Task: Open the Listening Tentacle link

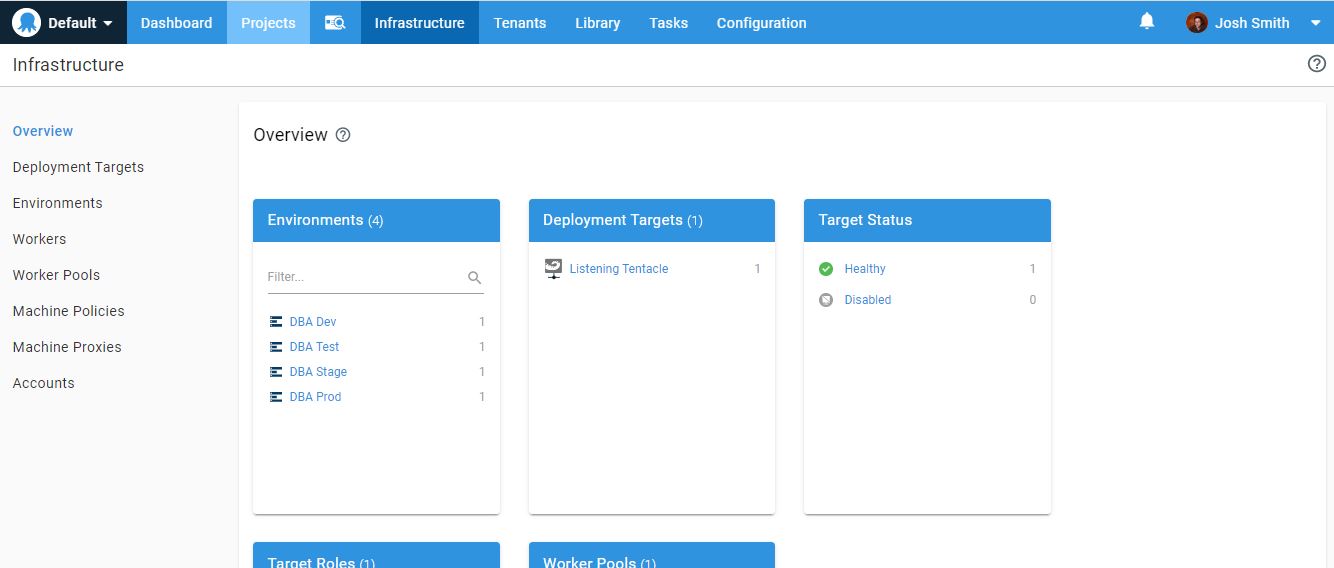Action: click(619, 269)
